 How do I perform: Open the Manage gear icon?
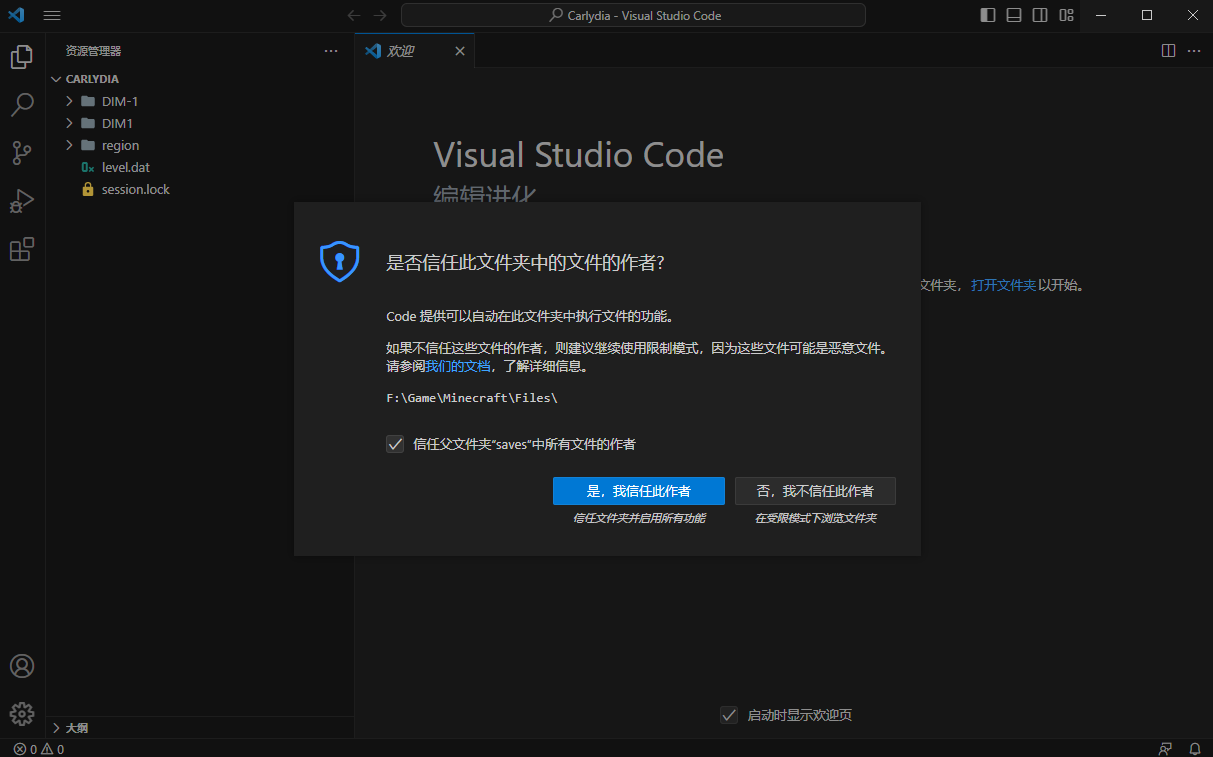pyautogui.click(x=22, y=713)
